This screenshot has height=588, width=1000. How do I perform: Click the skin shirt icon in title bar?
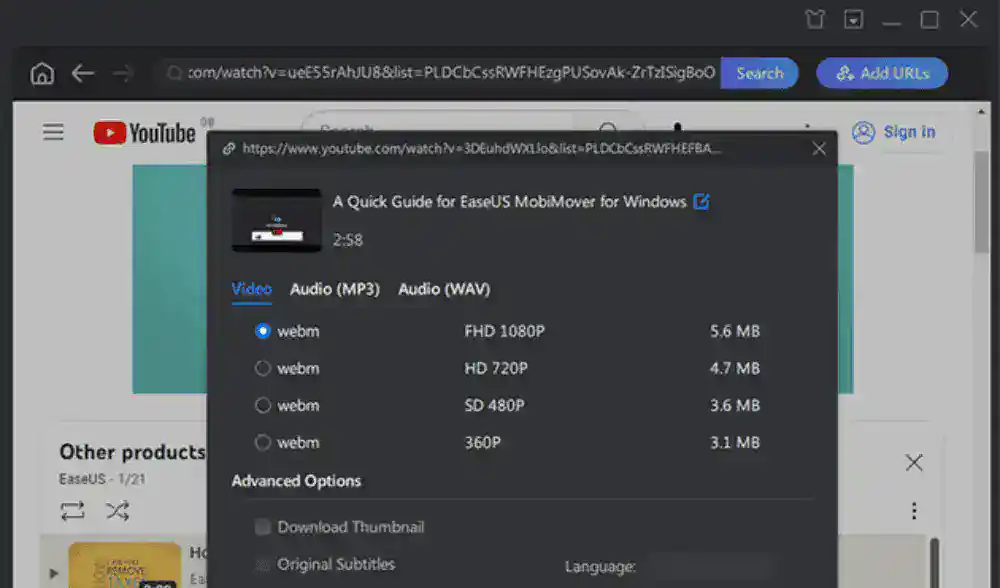click(x=814, y=19)
